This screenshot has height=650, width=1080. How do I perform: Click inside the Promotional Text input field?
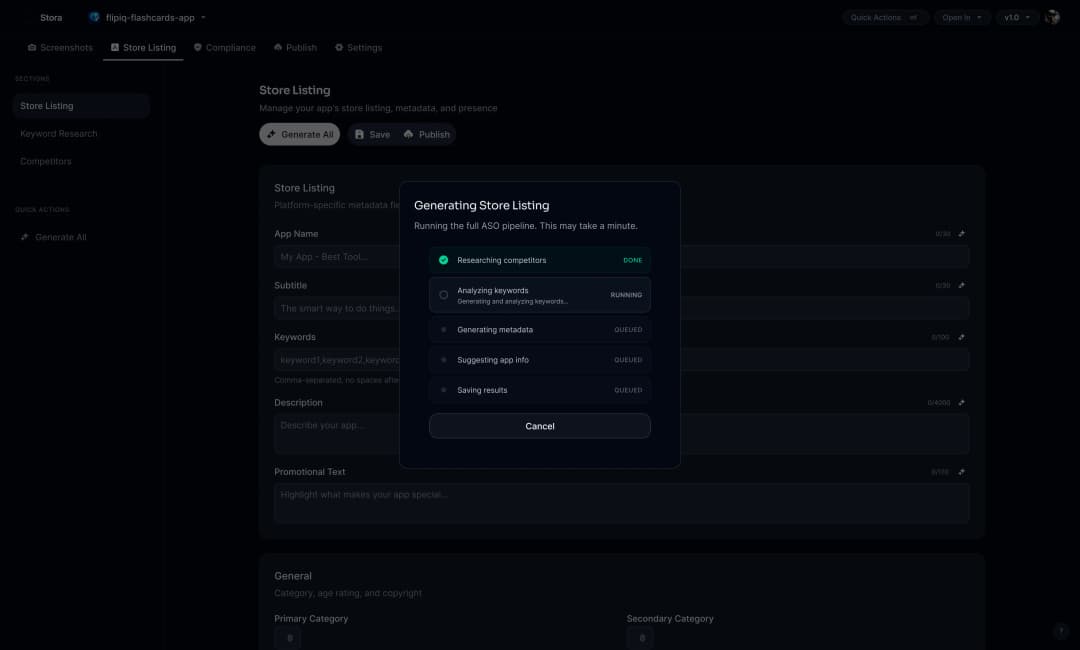620,502
